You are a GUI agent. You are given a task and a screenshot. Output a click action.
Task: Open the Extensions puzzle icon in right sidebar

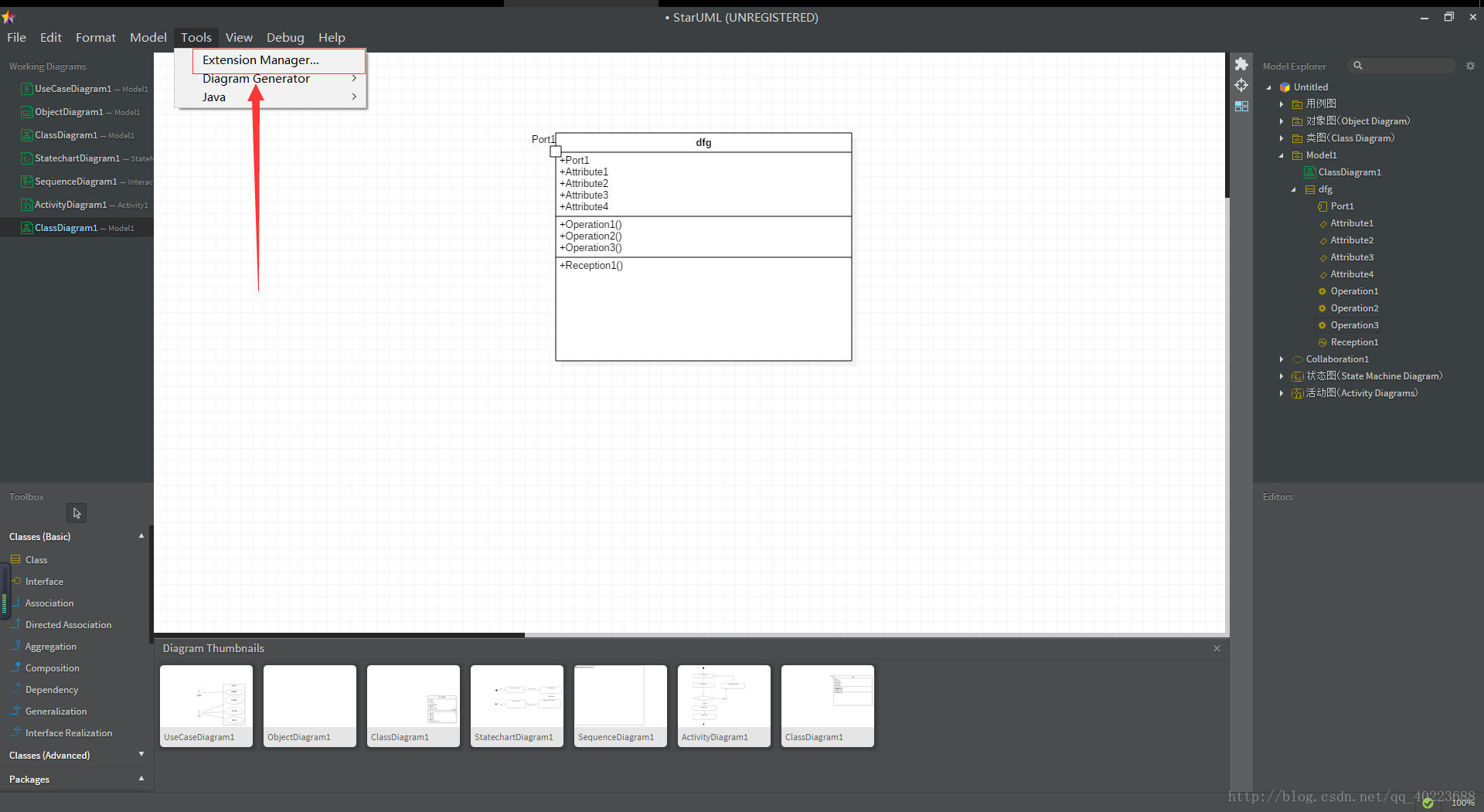[x=1241, y=64]
